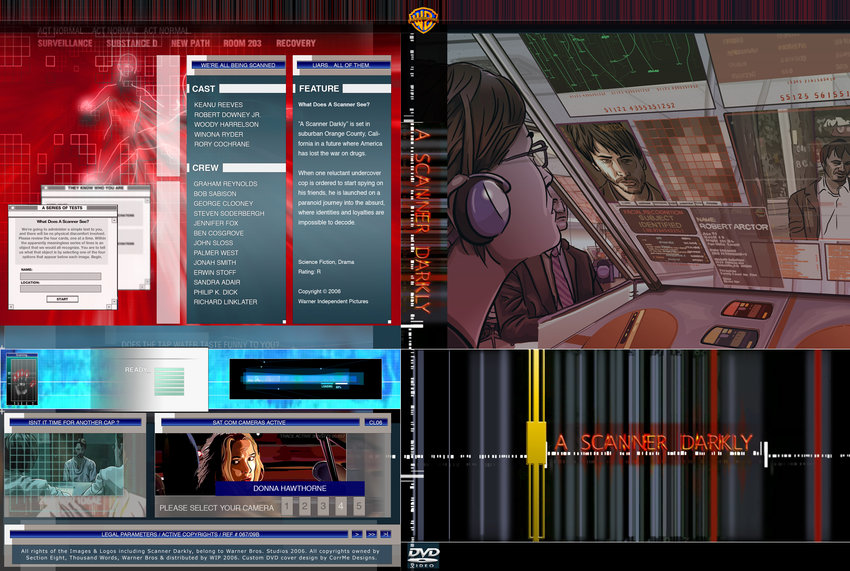The height and width of the screenshot is (571, 850).
Task: Click BEN COSGROVE in crew list
Action: (x=218, y=233)
